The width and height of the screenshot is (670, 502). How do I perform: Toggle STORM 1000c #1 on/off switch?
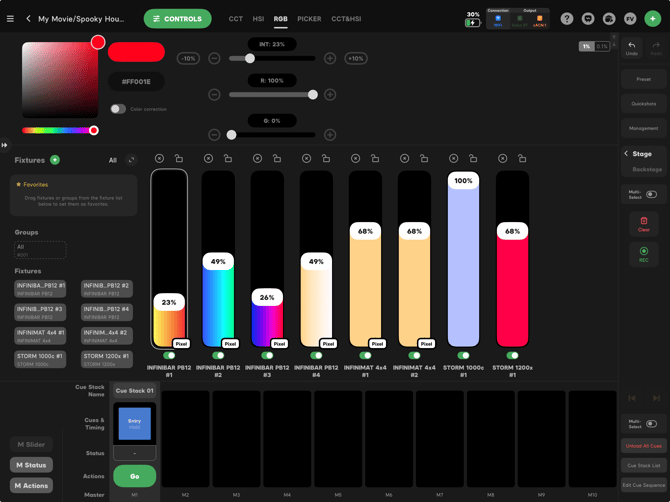pos(463,355)
